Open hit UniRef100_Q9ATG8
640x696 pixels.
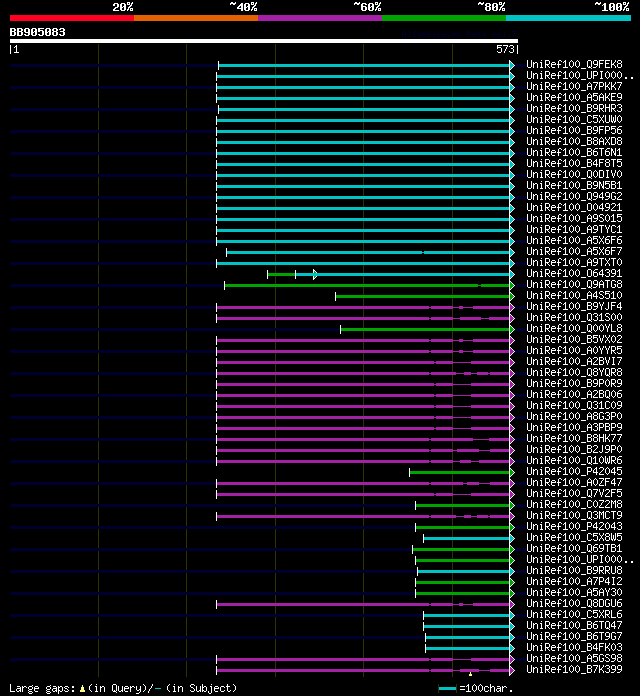coord(574,284)
